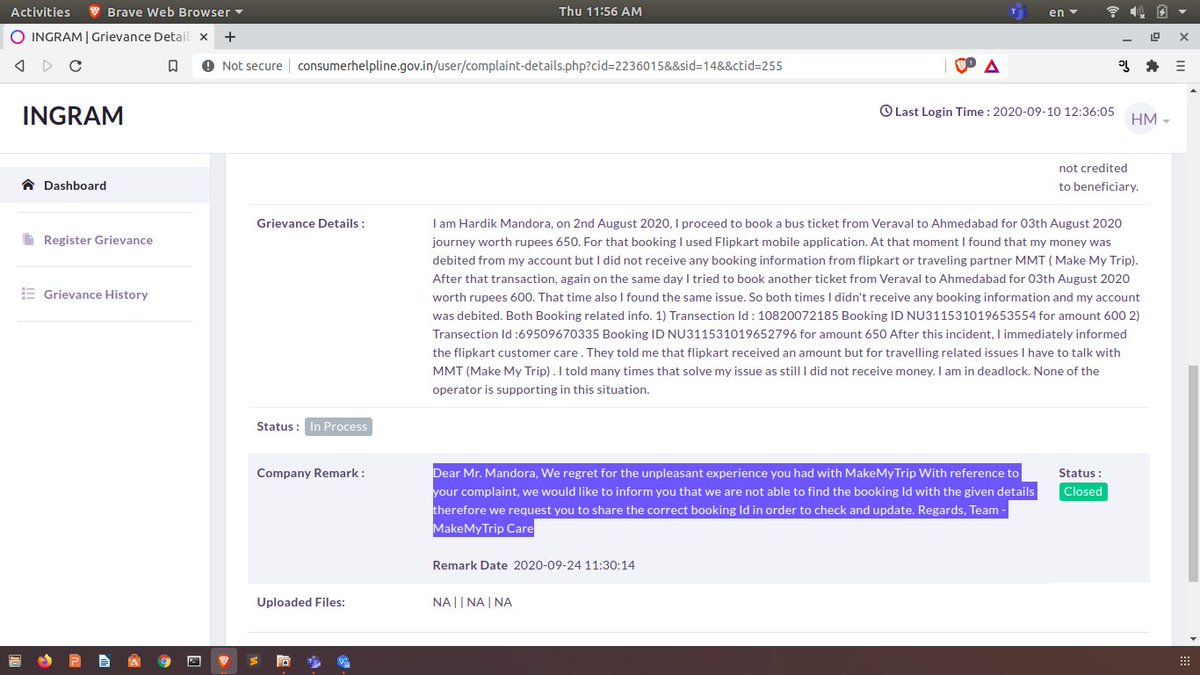
Task: Click the Uploaded Files NA value
Action: point(472,602)
